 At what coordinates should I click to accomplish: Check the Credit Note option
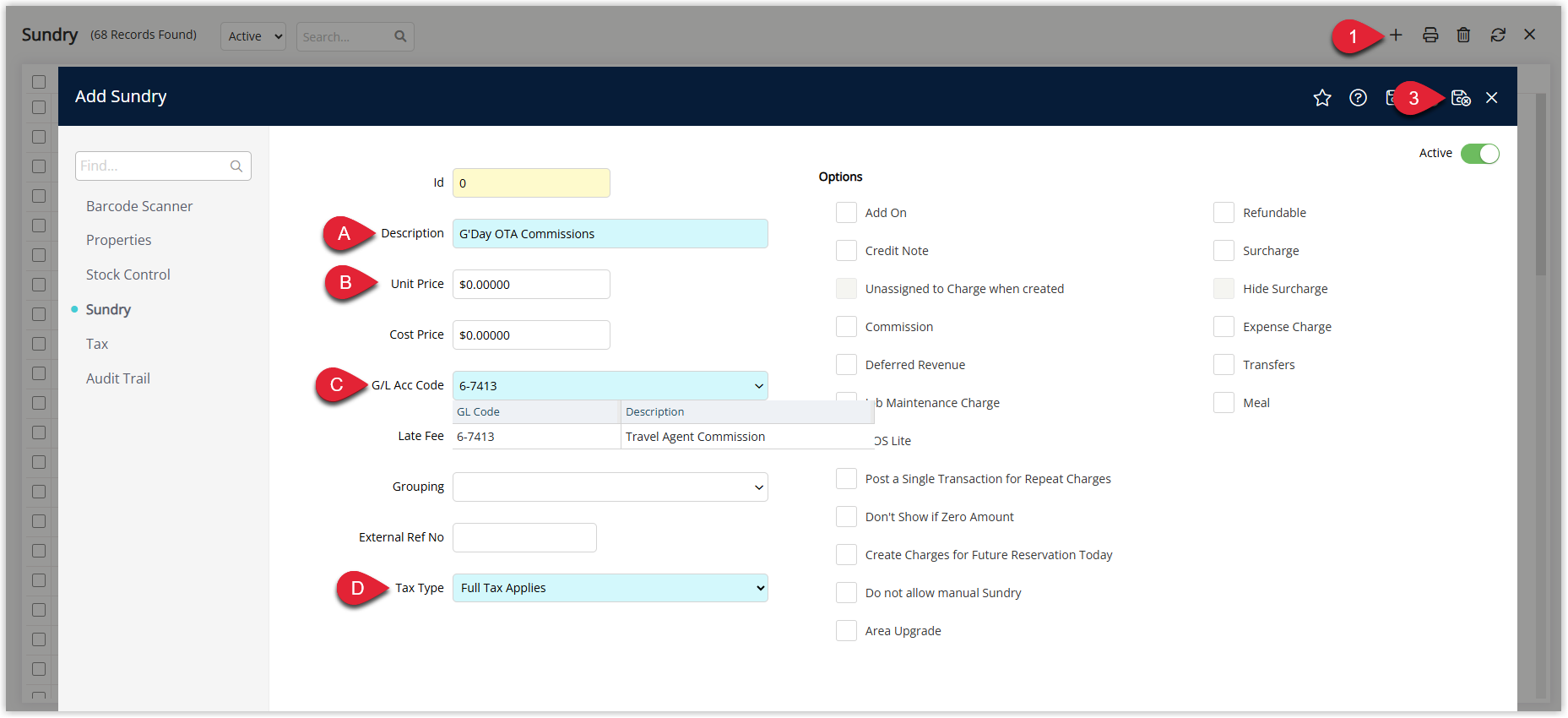click(x=846, y=251)
